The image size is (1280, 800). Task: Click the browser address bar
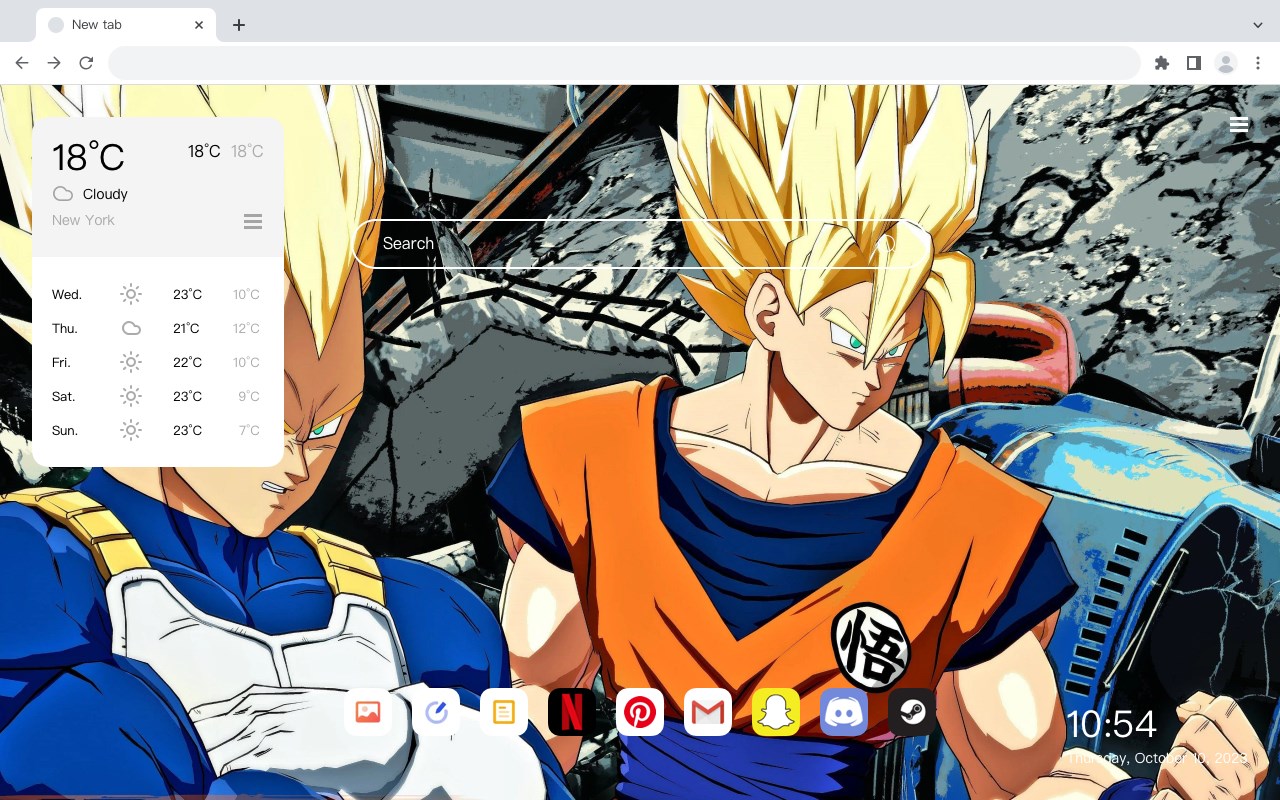tap(624, 63)
